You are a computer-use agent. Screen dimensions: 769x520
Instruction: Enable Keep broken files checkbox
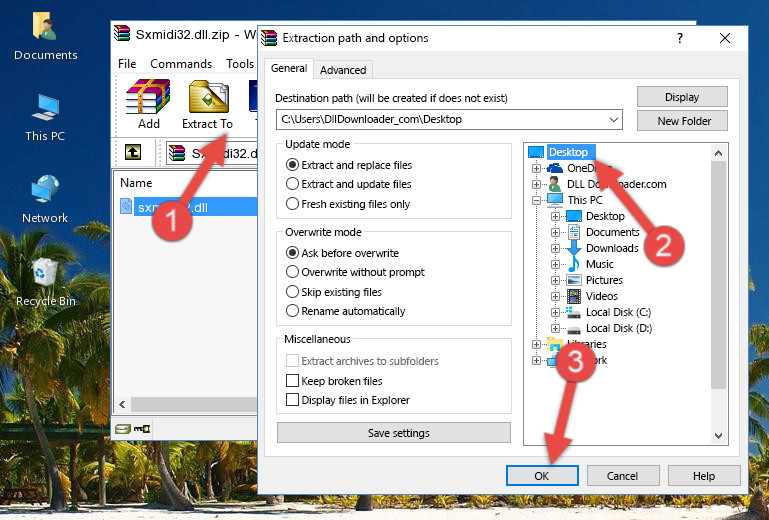(292, 381)
